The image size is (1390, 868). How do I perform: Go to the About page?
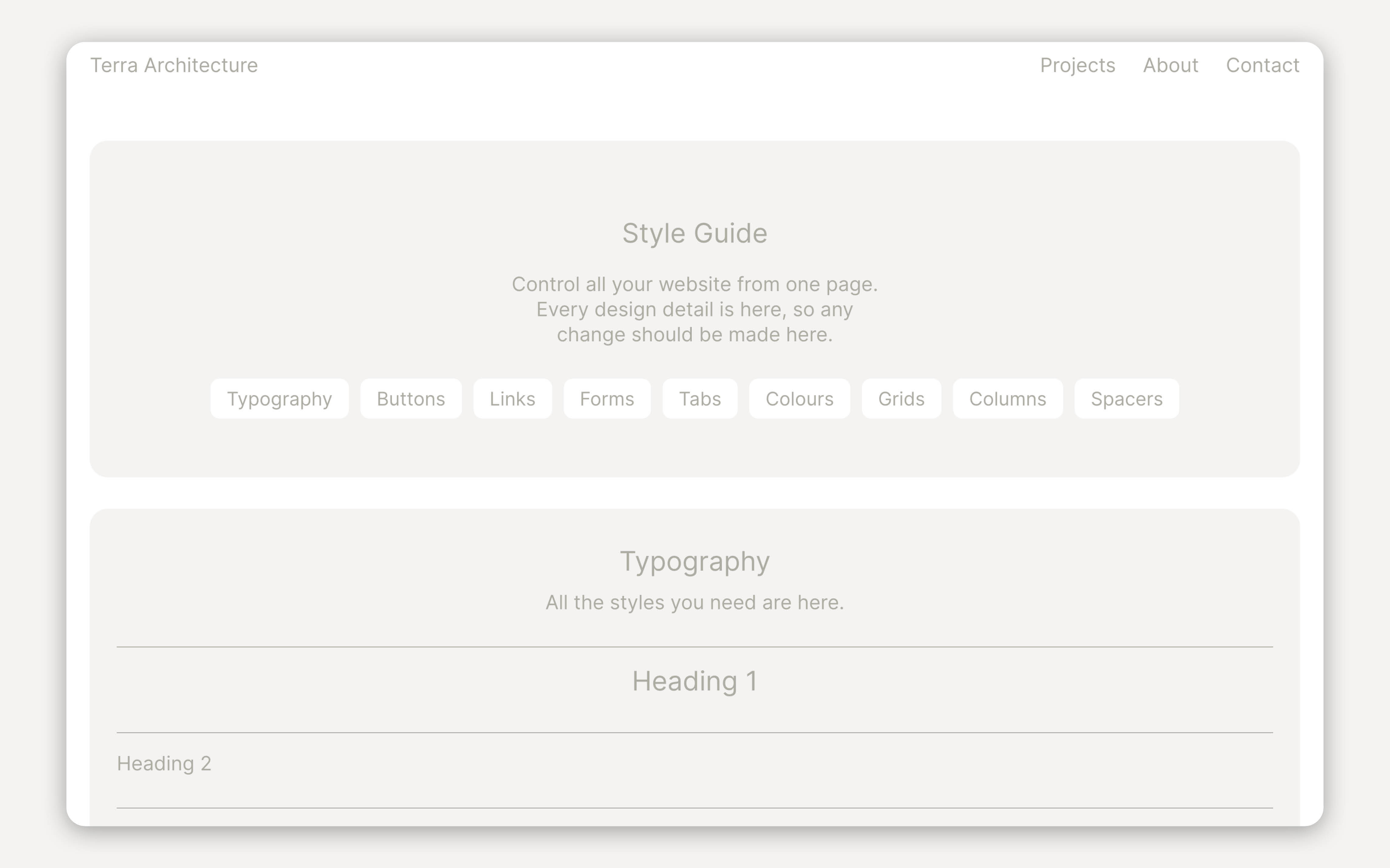1170,65
